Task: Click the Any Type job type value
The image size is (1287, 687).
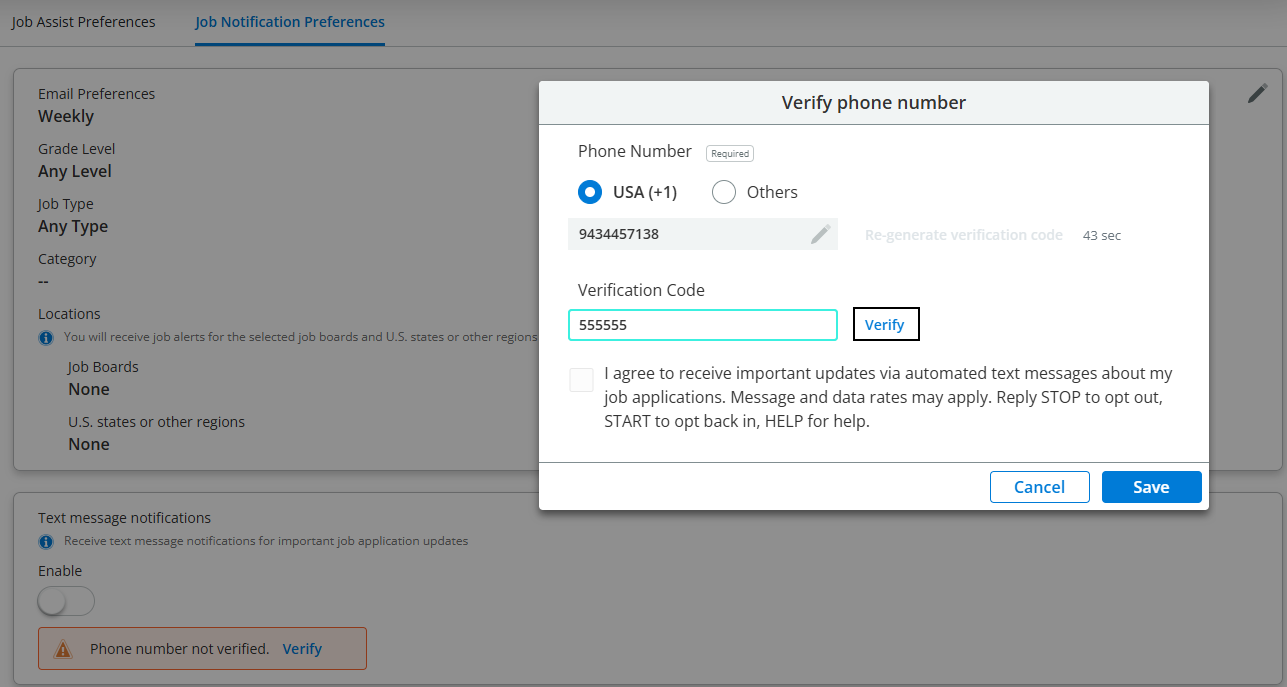Action: [73, 226]
